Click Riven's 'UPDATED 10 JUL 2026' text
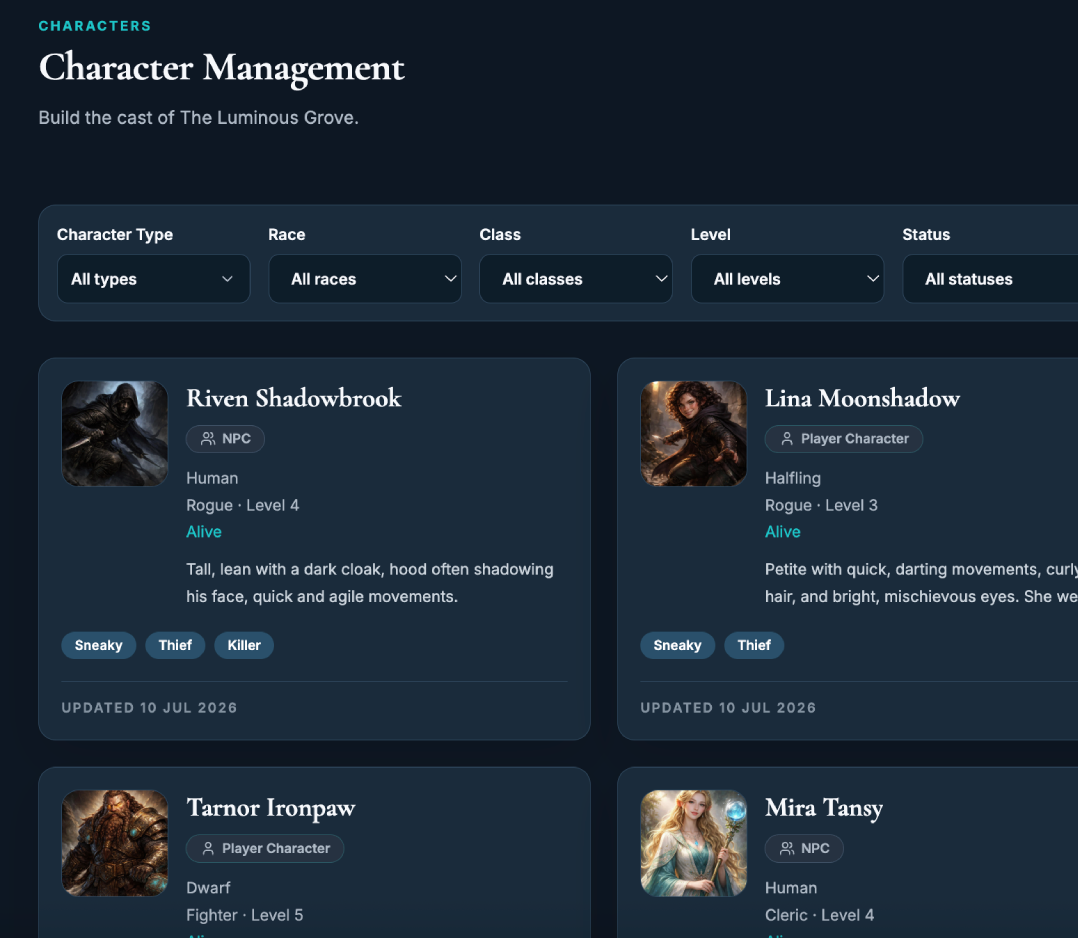1078x938 pixels. pos(149,708)
